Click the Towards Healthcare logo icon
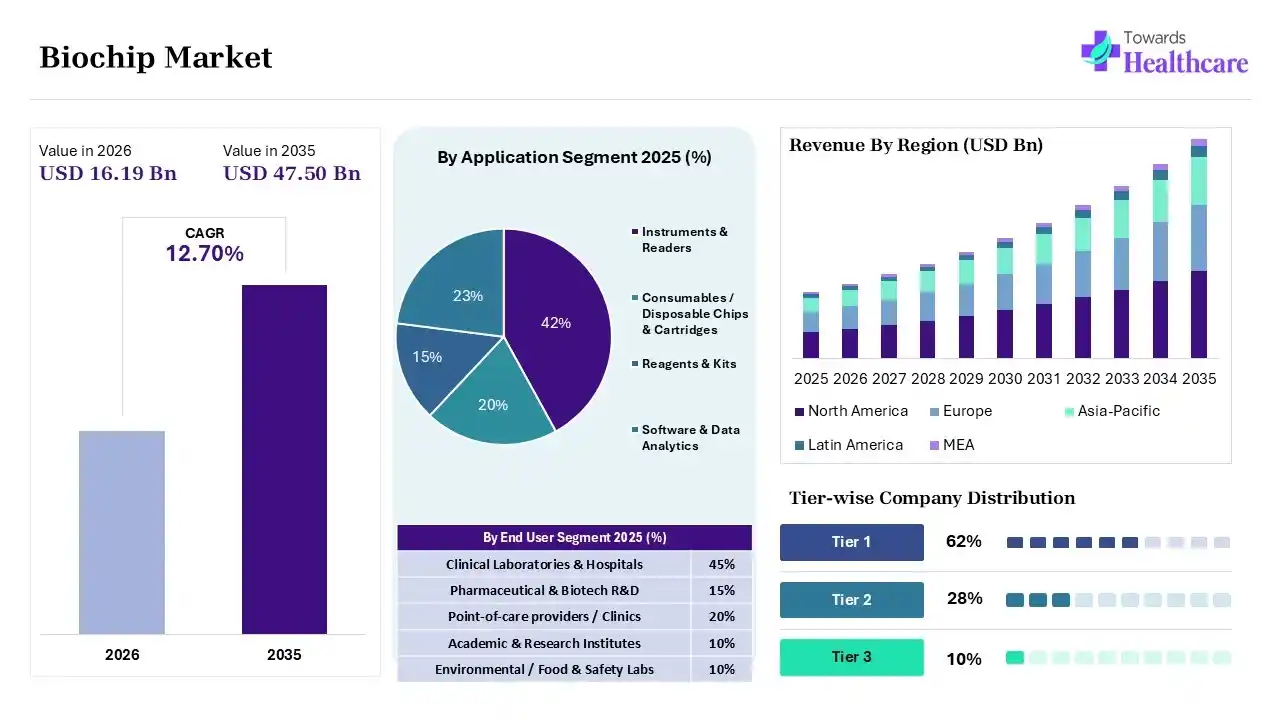Image resolution: width=1280 pixels, height=720 pixels. [1100, 50]
